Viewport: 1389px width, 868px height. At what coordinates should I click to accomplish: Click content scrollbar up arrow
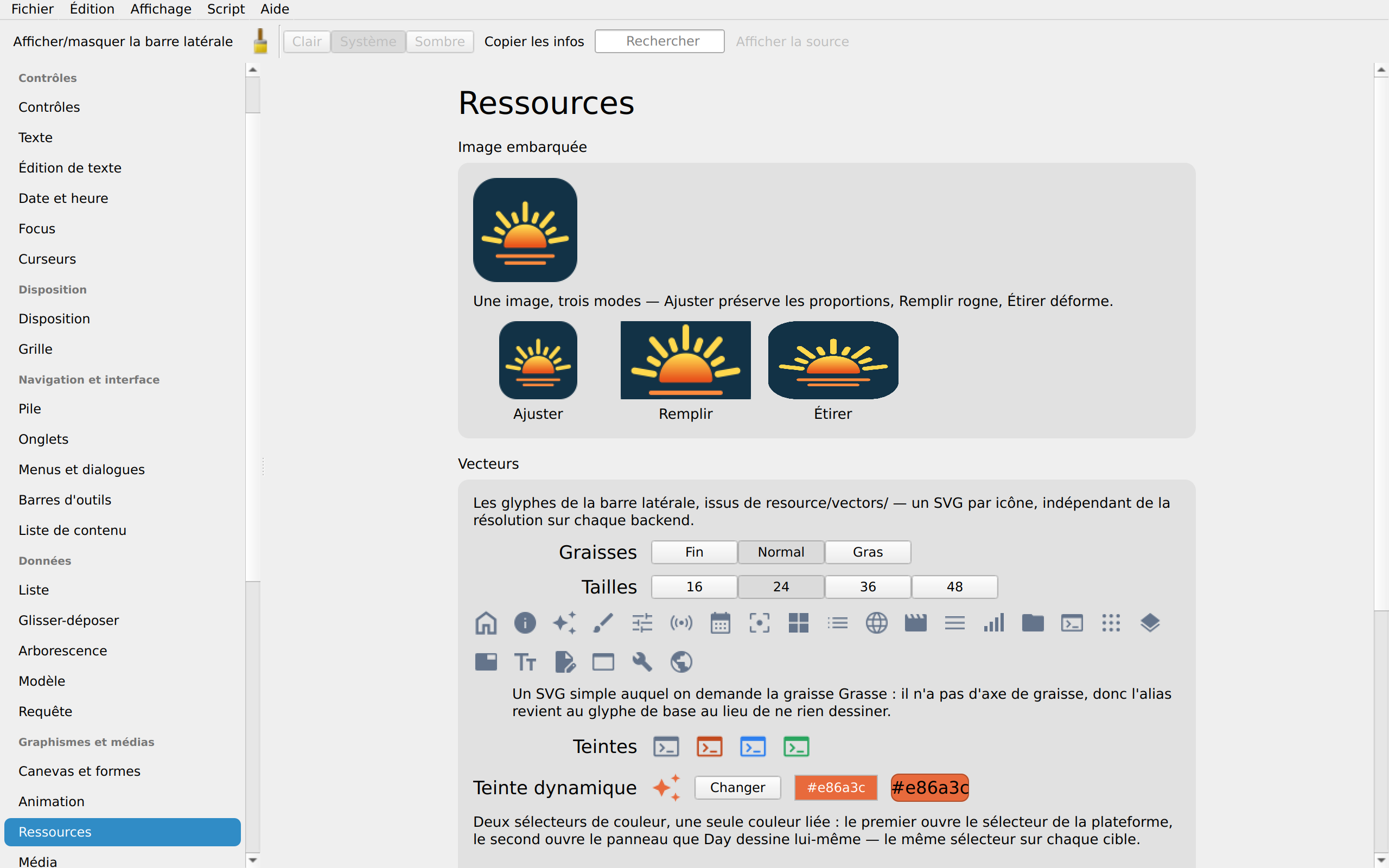pyautogui.click(x=1381, y=70)
